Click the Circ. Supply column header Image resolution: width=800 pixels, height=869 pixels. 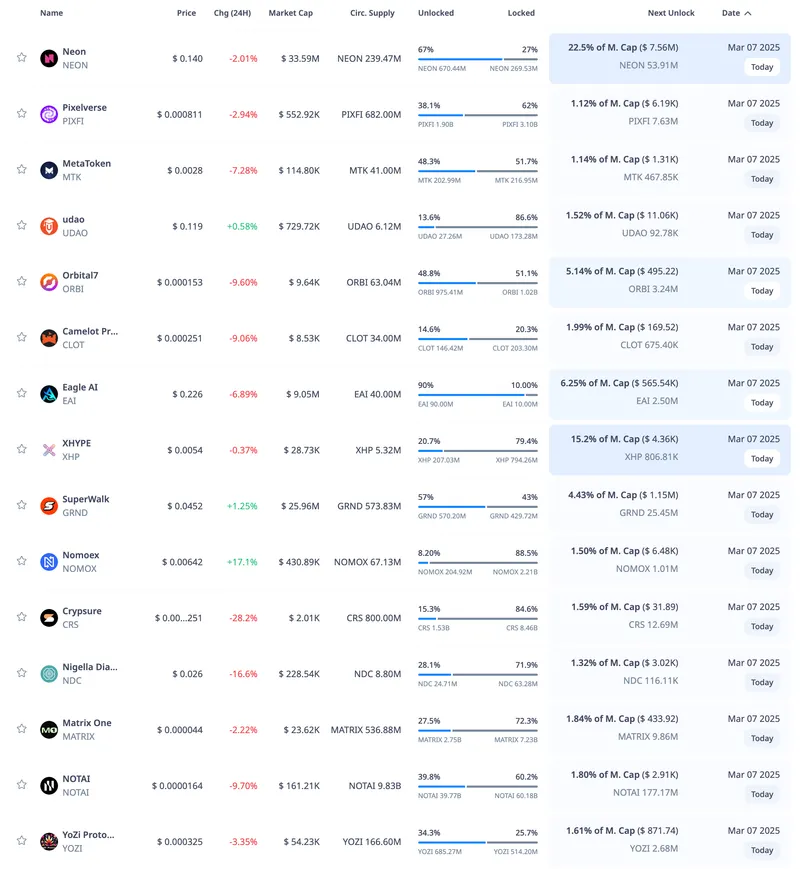point(372,13)
